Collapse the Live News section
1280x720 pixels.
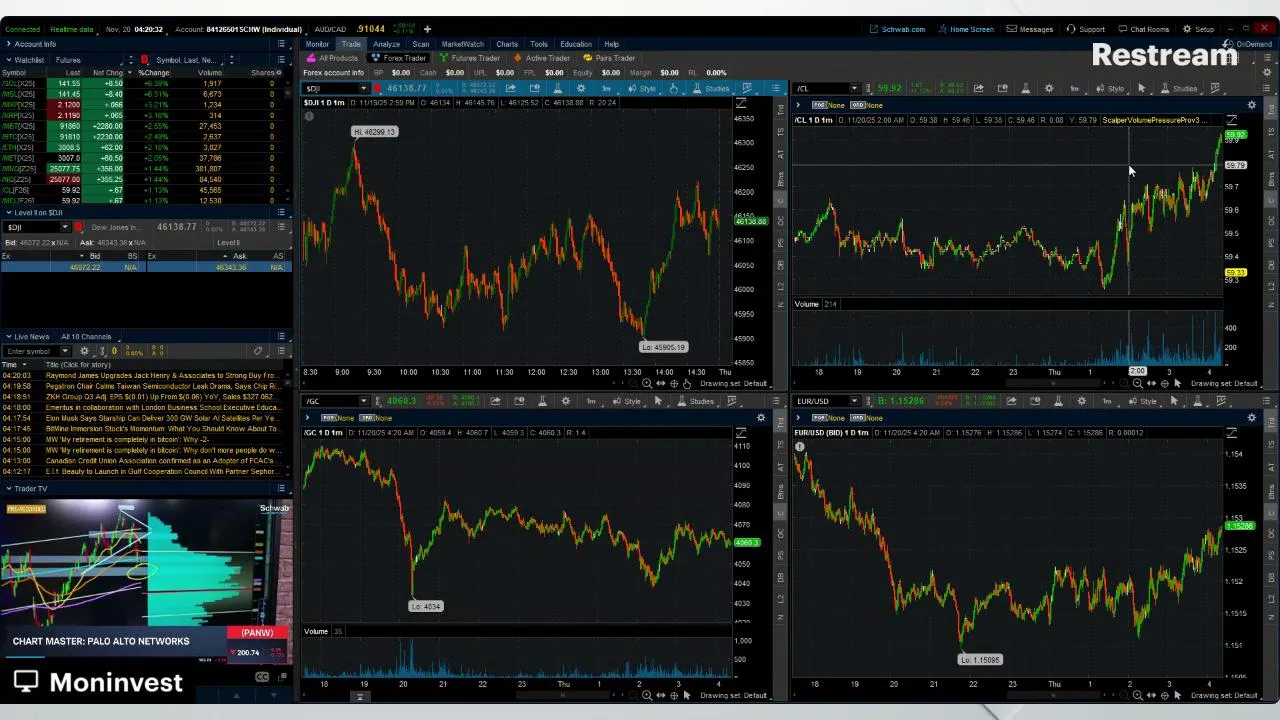coord(9,336)
